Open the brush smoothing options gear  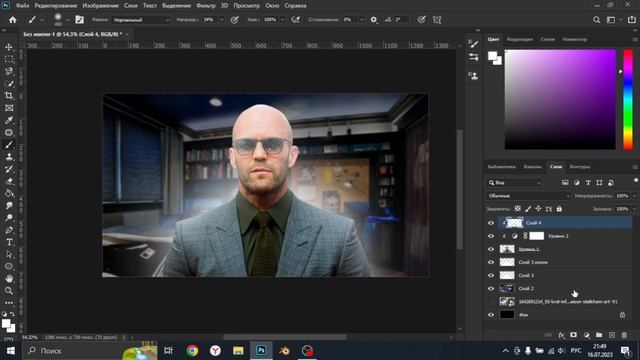373,20
